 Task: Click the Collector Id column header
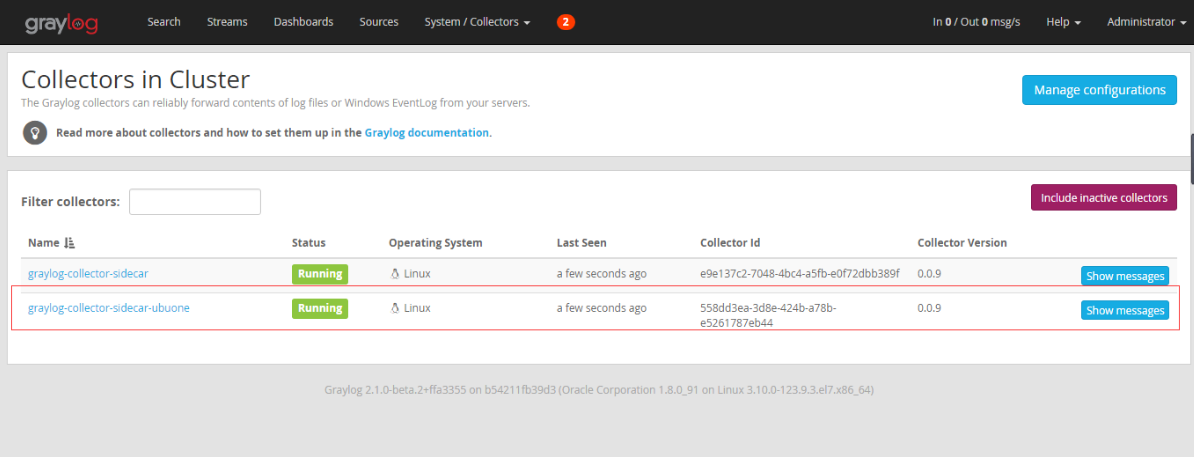click(730, 243)
